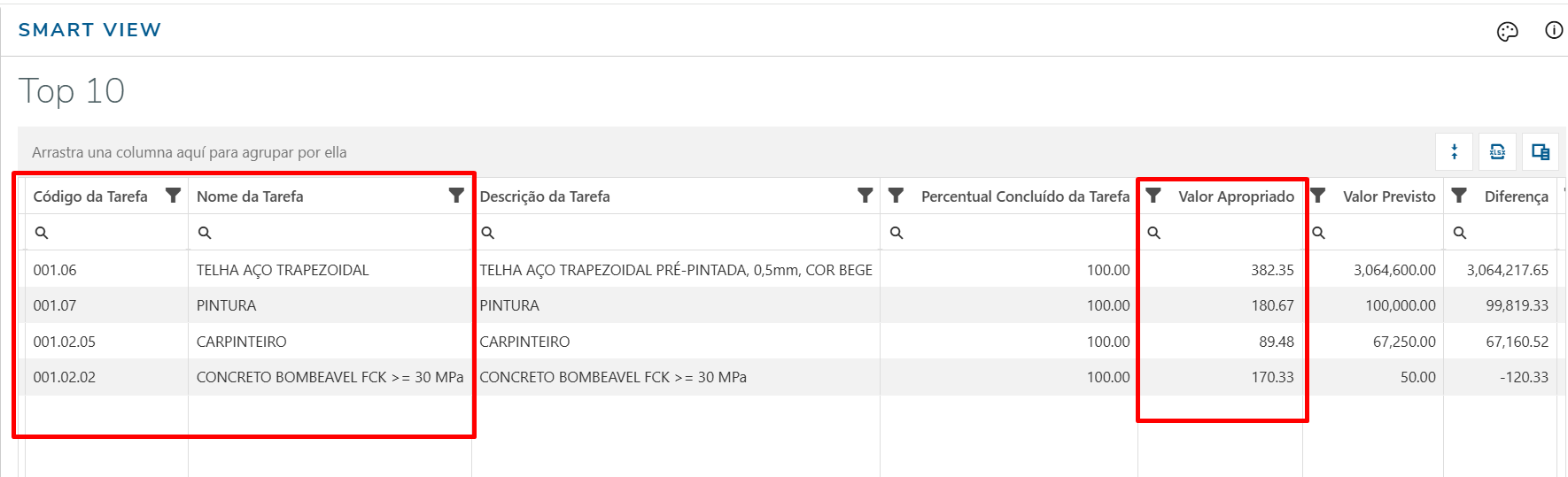Open filter for Percentual Concluído column
Screen dimensions: 1568x477
click(896, 196)
